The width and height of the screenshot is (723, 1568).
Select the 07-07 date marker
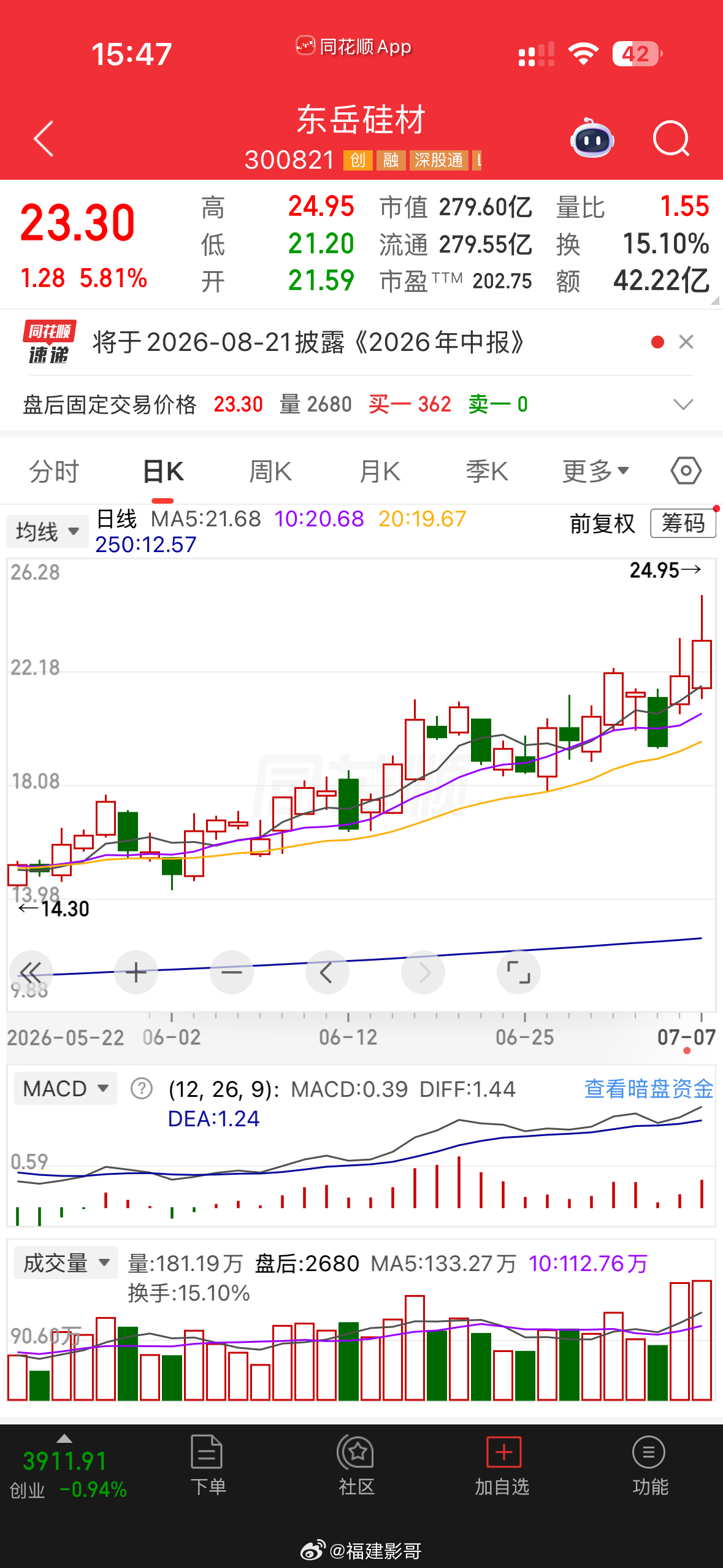point(687,1037)
